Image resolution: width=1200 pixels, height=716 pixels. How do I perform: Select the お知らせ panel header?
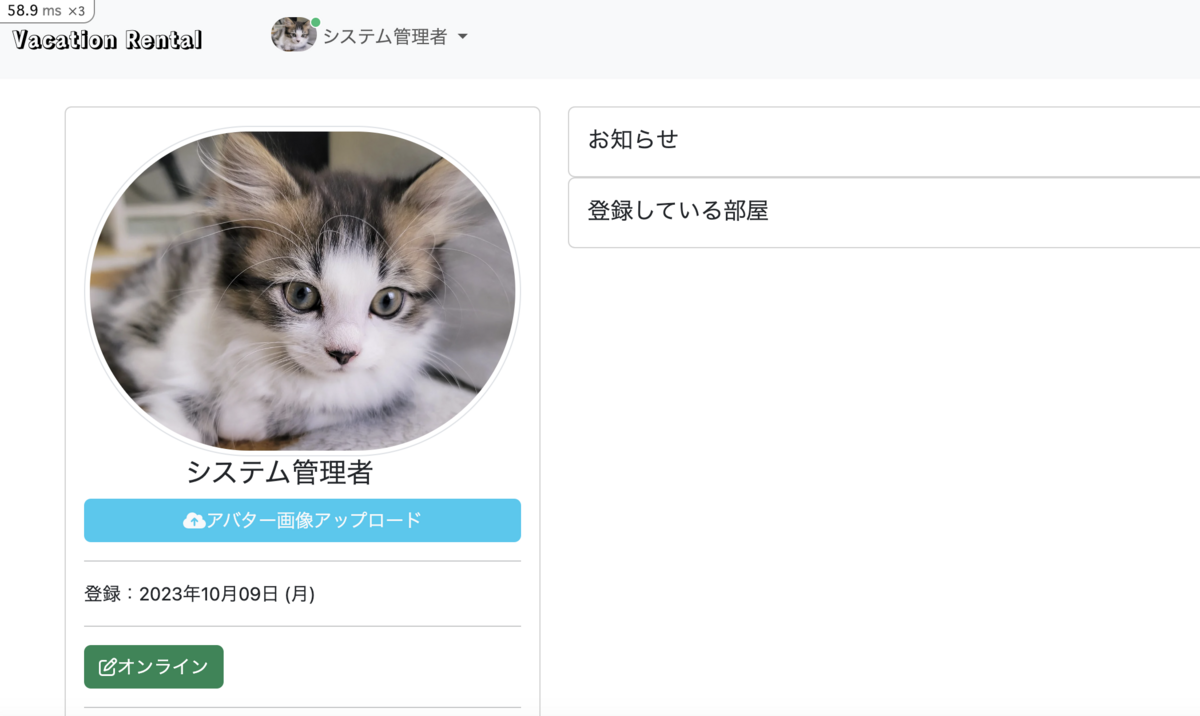[631, 141]
